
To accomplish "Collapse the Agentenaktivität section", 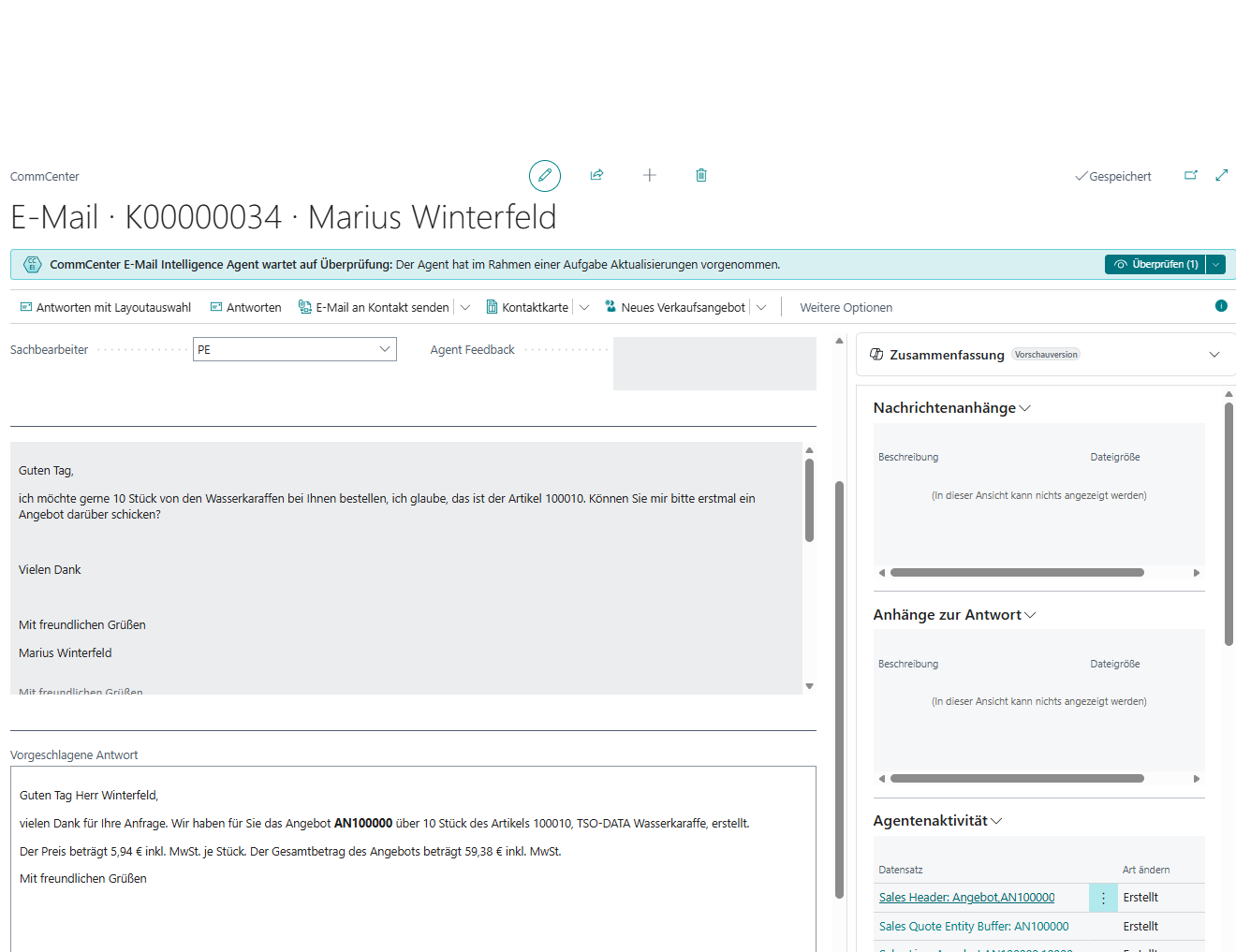I will [x=996, y=821].
